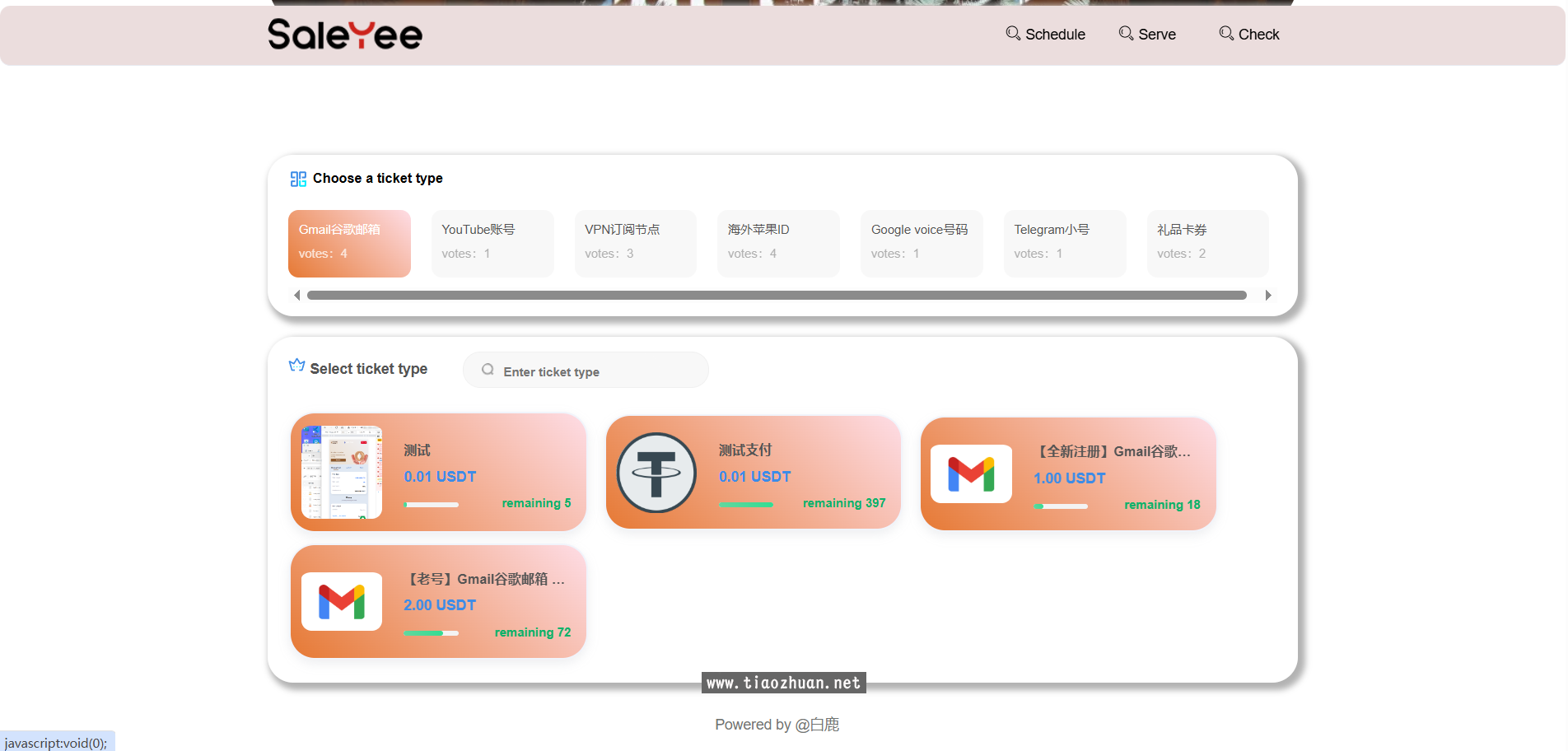The image size is (1568, 751).
Task: Click the magnifier icon beside Check
Action: (x=1226, y=33)
